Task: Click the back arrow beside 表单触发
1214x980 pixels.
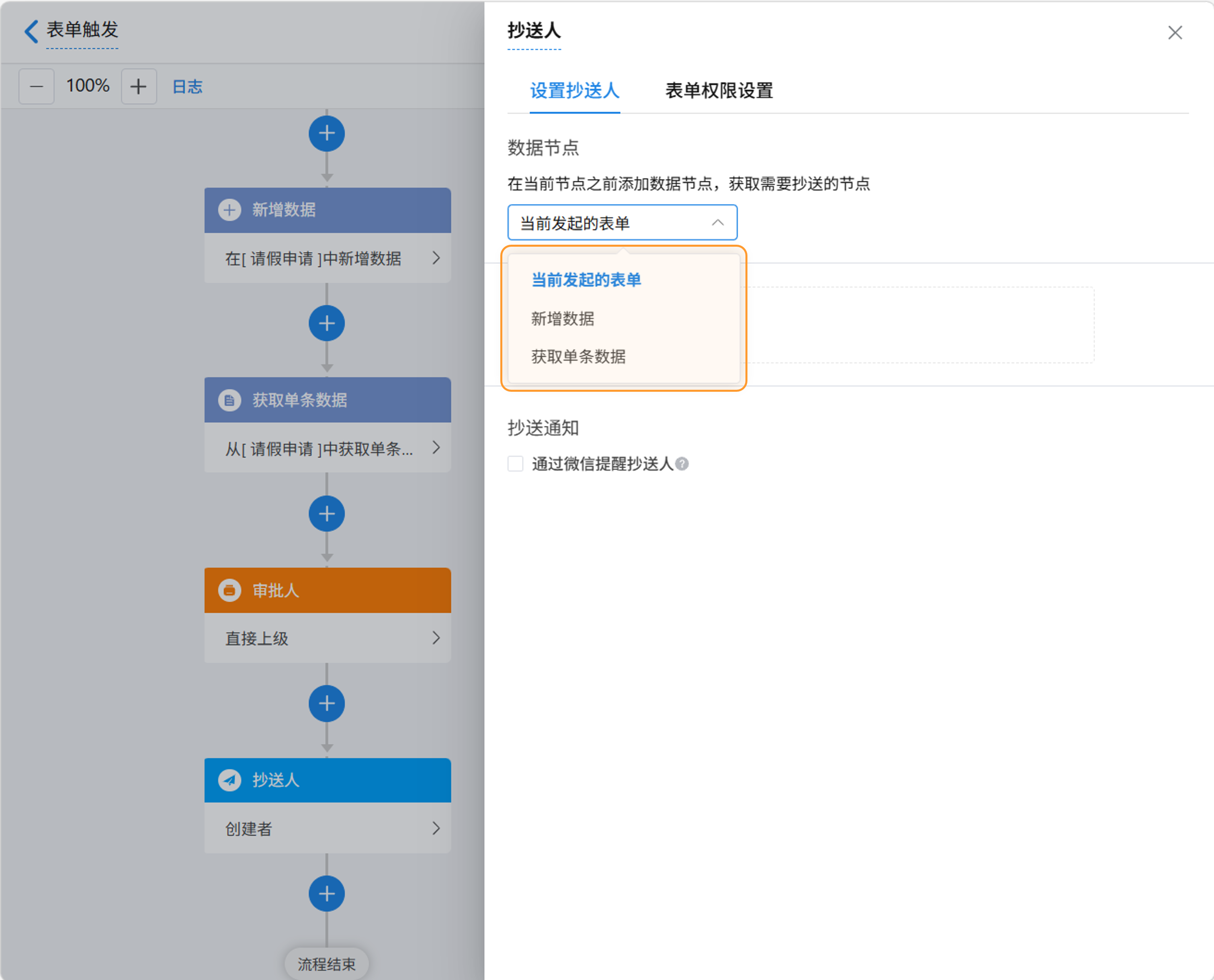Action: point(32,31)
